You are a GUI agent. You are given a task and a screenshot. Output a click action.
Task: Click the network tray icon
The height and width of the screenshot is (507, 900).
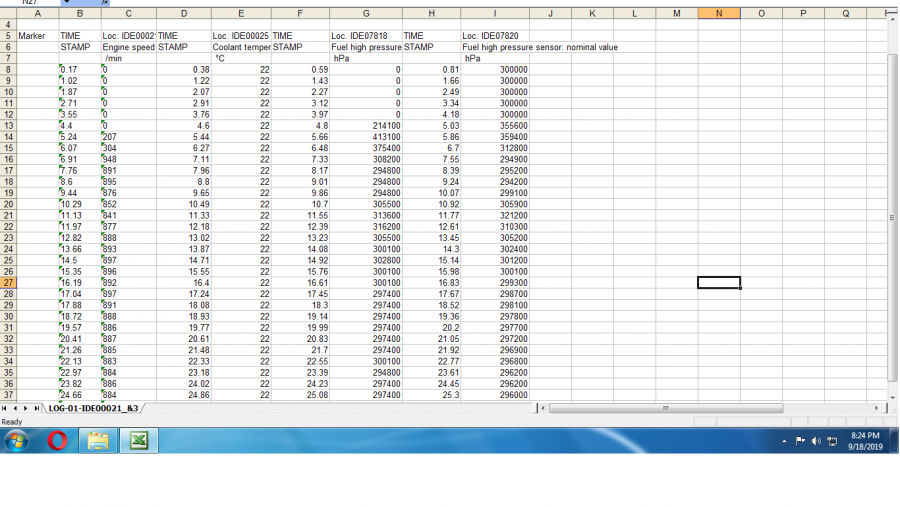tap(832, 441)
